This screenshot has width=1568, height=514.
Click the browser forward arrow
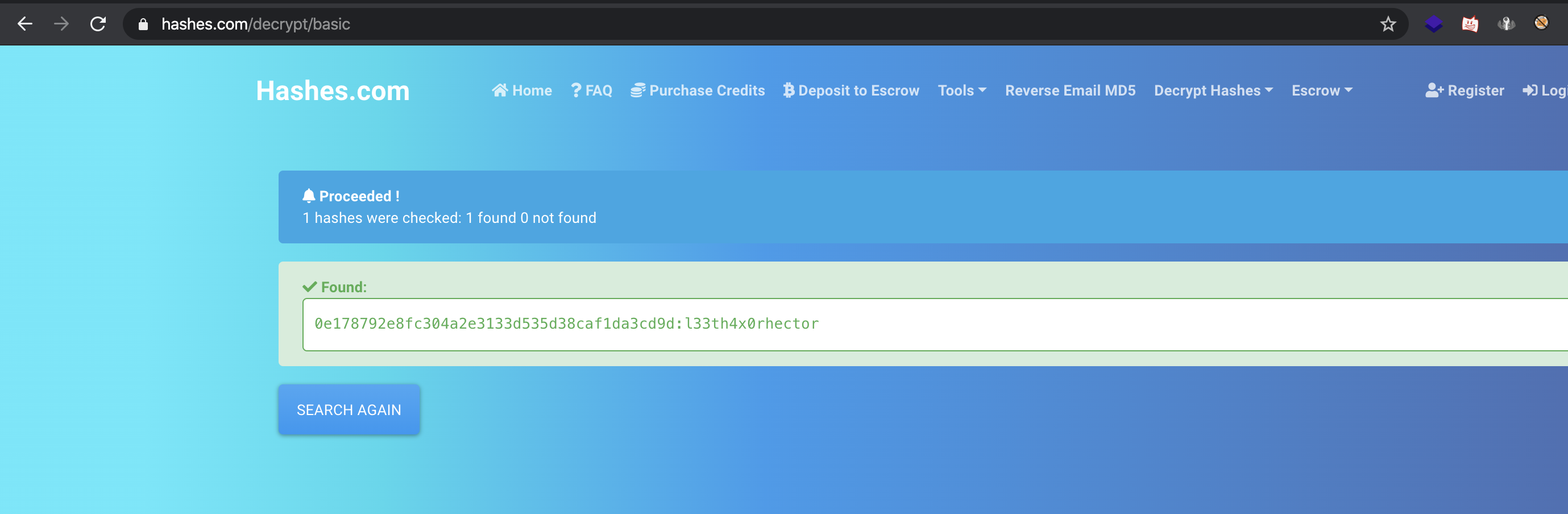(61, 24)
